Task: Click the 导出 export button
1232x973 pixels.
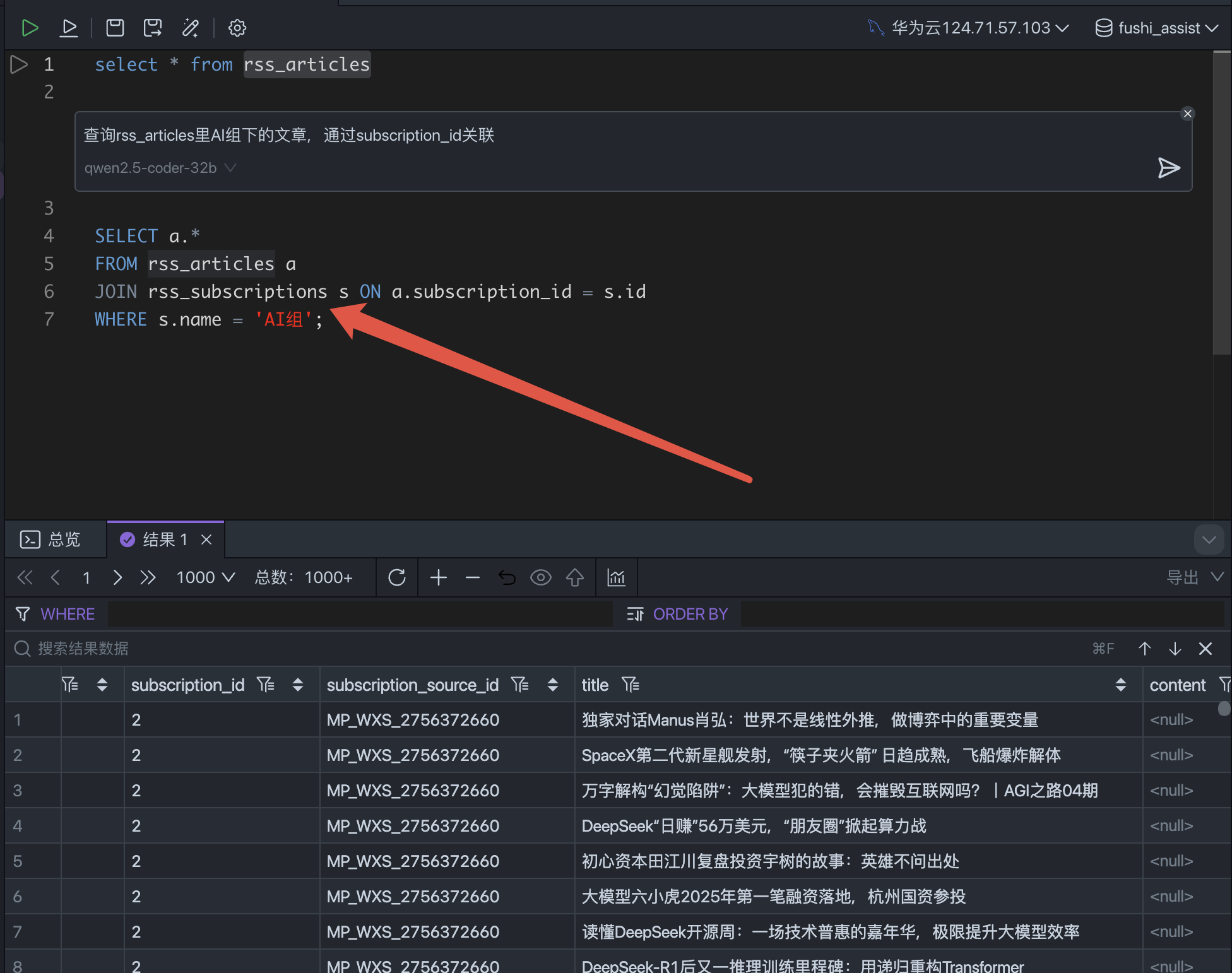Action: (x=1182, y=577)
